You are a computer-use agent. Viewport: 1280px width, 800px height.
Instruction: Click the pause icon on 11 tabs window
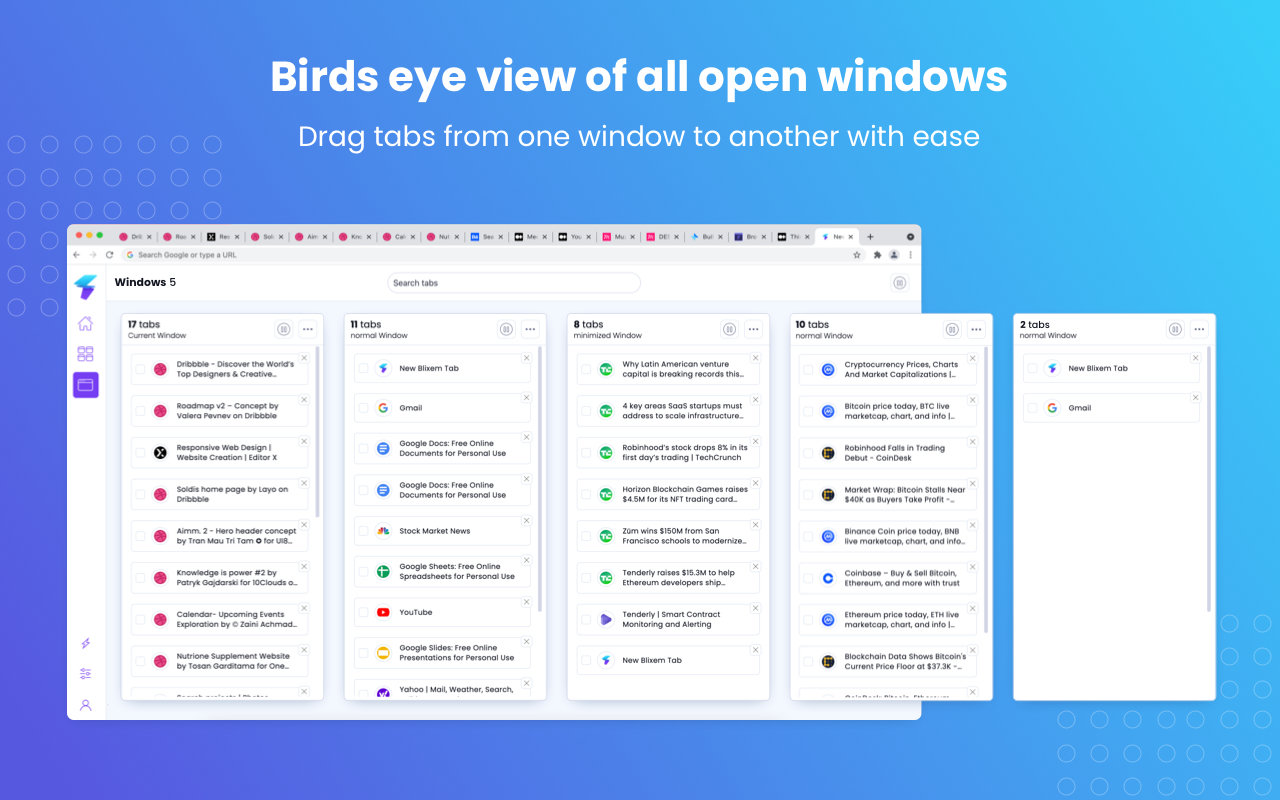click(506, 329)
